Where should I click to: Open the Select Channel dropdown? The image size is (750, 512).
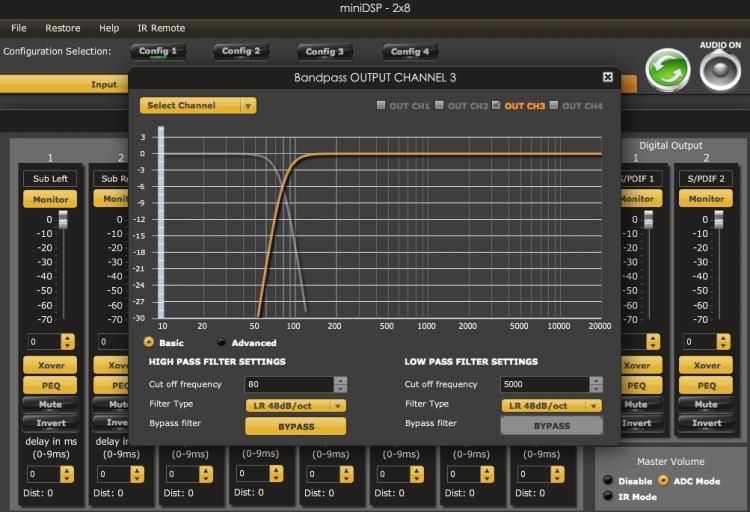(198, 105)
